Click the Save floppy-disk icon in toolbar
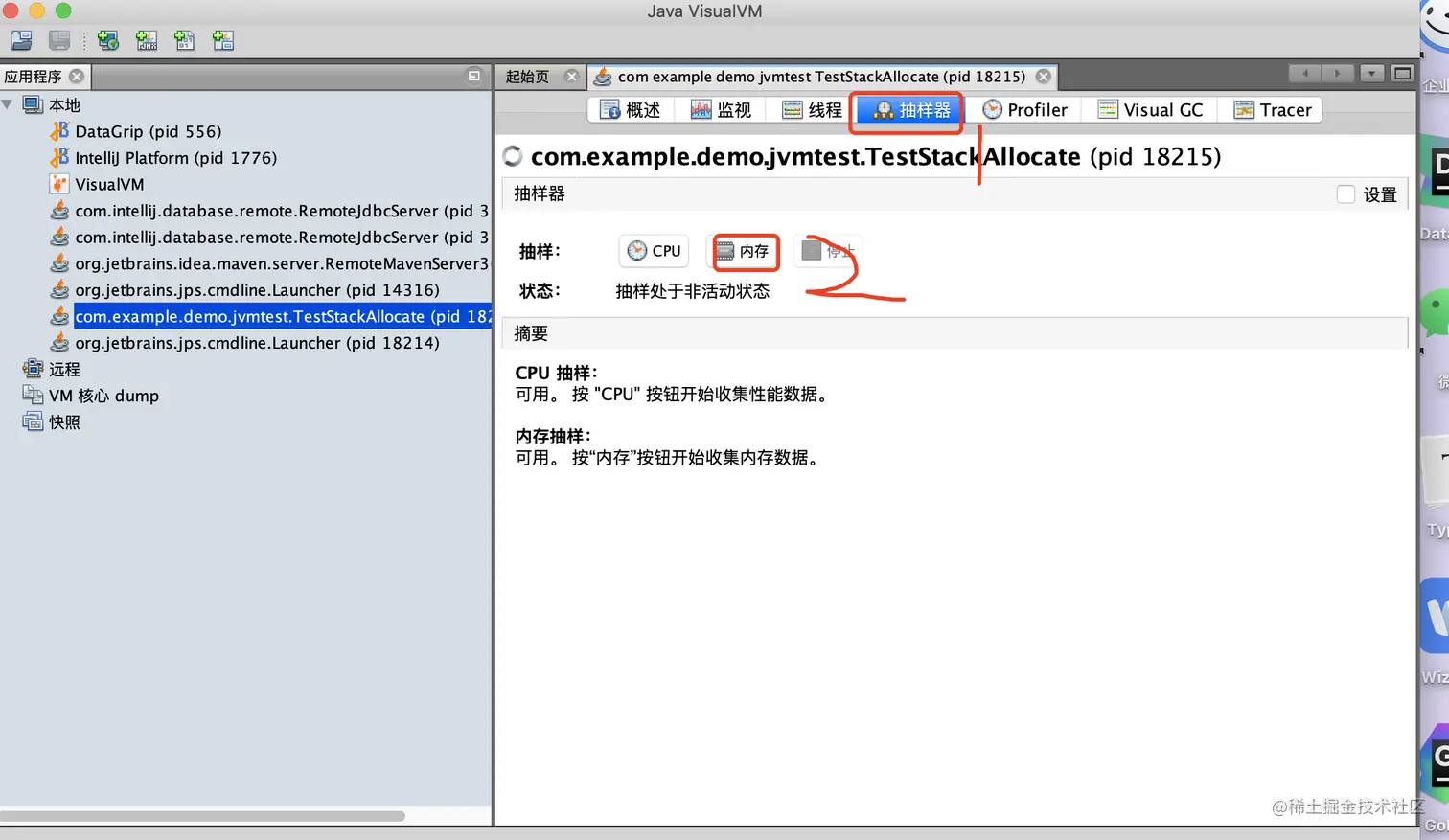 pos(59,40)
